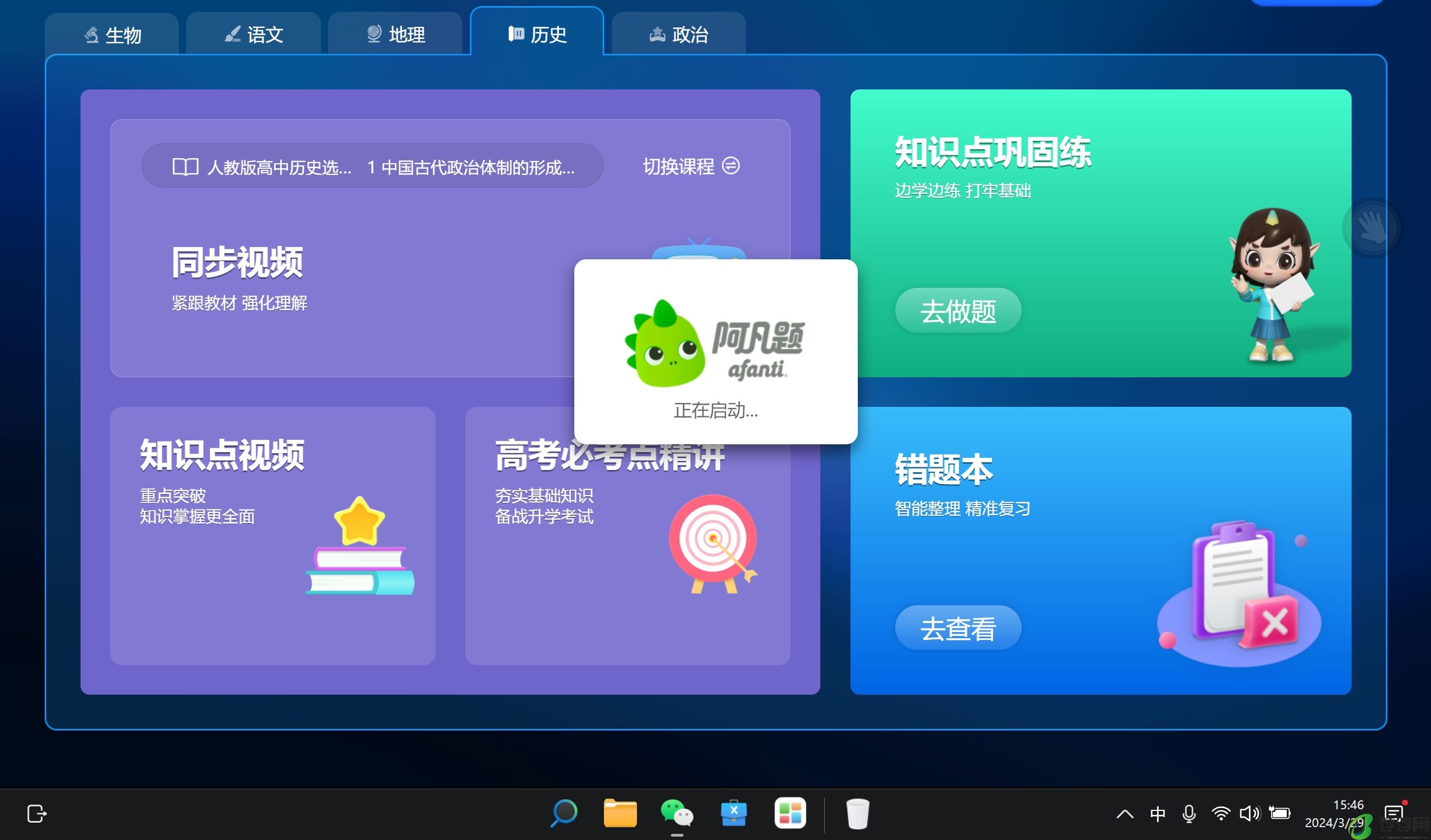Click the cartoon girl mascot
This screenshot has height=840, width=1431.
(x=1272, y=285)
